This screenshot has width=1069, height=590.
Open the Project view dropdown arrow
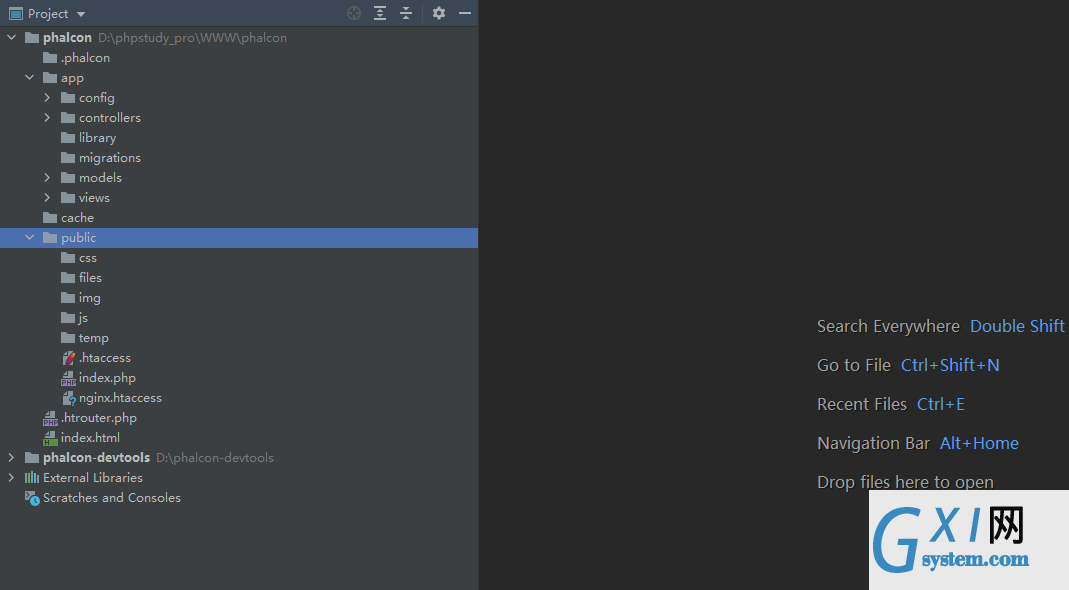[x=81, y=14]
